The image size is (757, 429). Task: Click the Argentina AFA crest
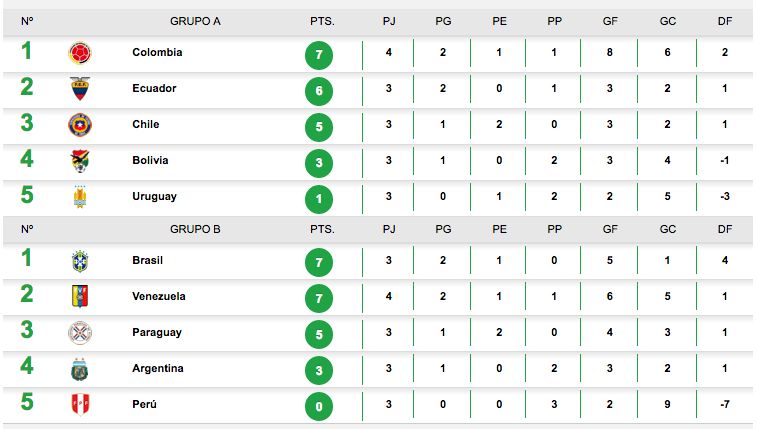click(80, 369)
